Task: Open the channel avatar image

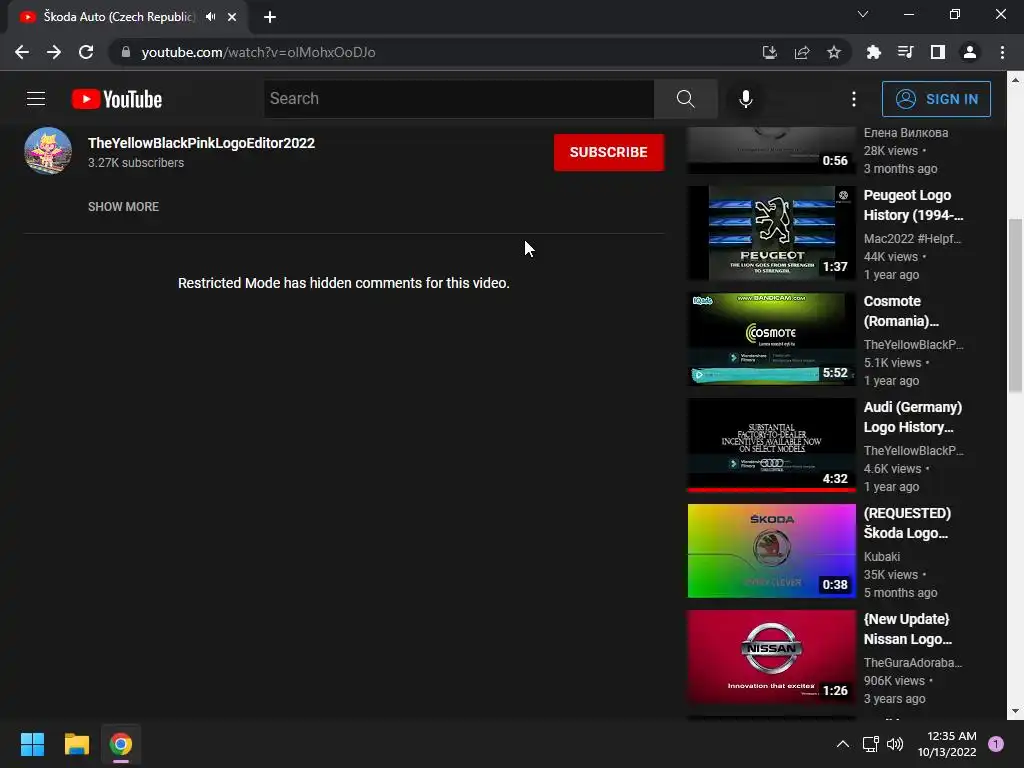Action: pyautogui.click(x=48, y=151)
